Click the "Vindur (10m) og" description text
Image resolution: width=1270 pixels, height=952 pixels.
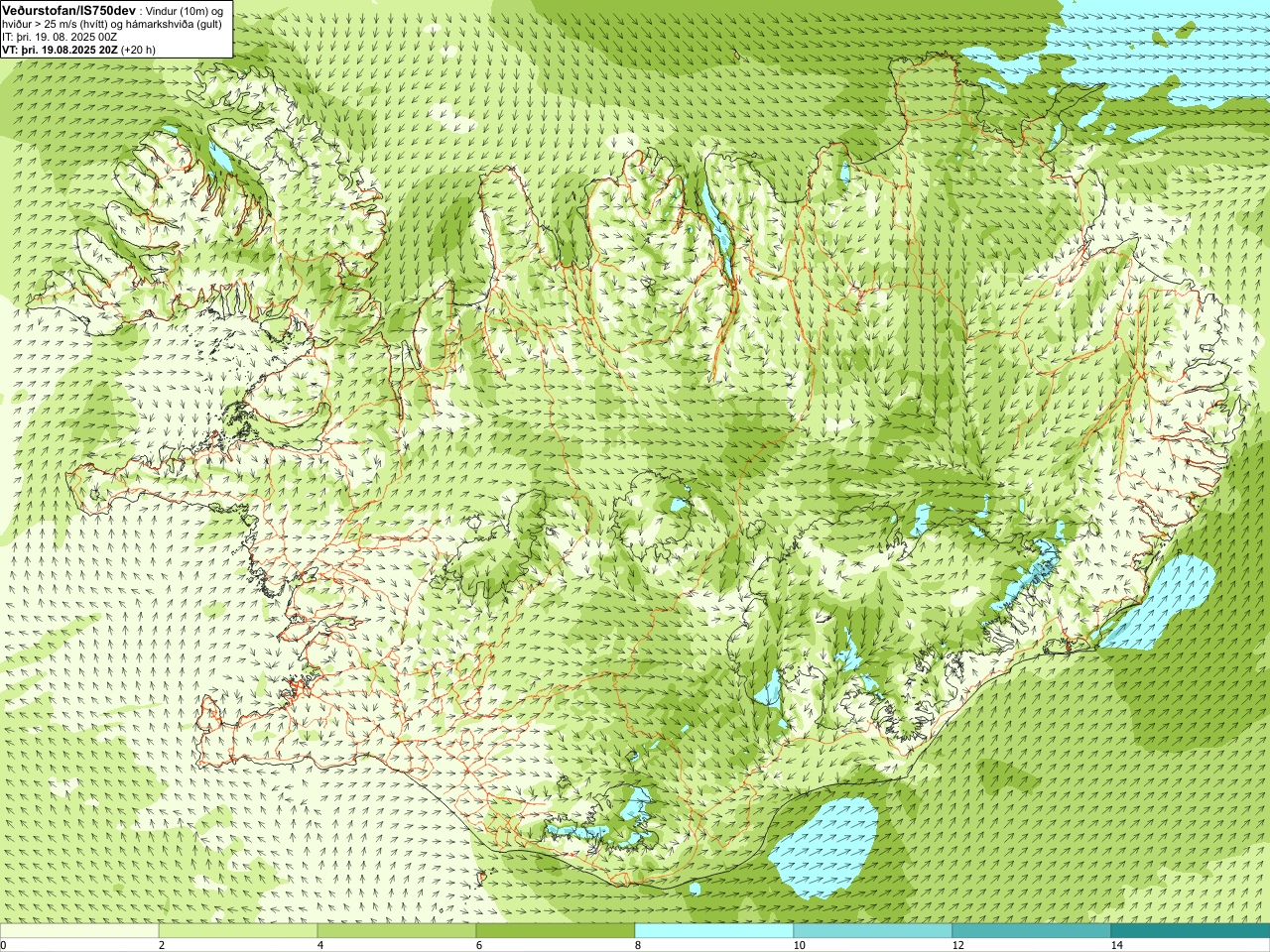[185, 11]
